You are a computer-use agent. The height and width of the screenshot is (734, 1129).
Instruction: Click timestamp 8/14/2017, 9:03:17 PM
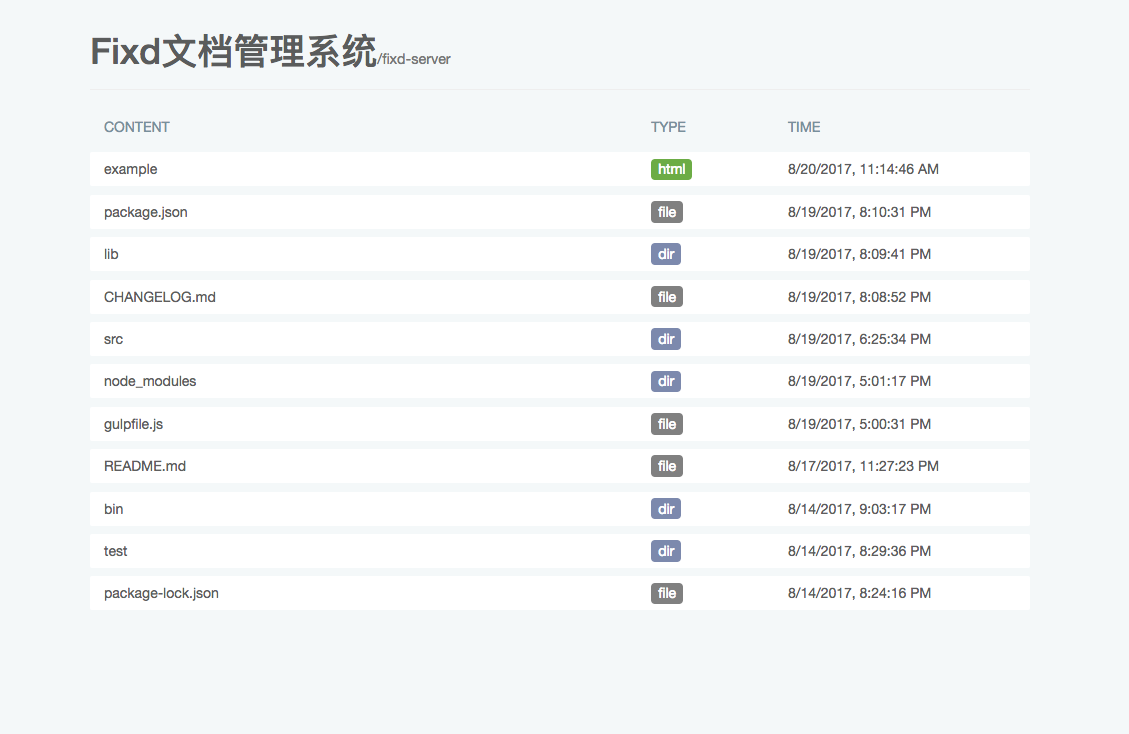coord(859,509)
